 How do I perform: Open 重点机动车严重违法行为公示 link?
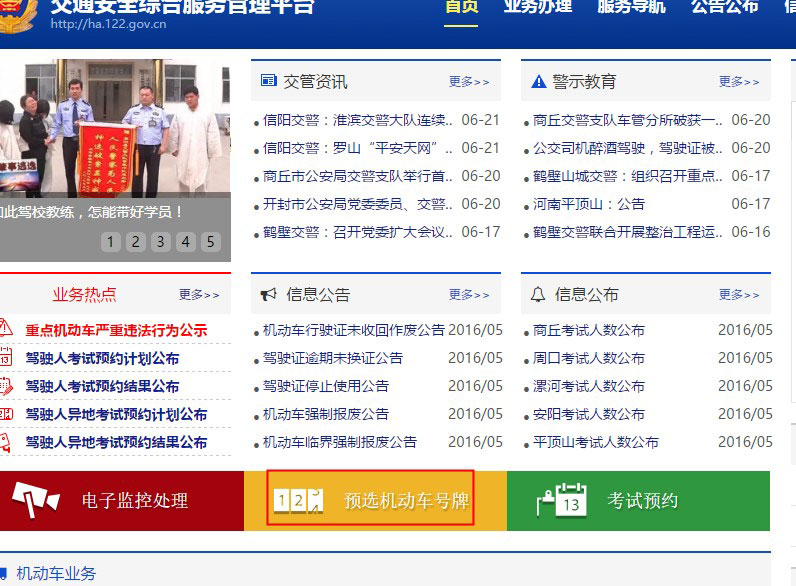(116, 330)
